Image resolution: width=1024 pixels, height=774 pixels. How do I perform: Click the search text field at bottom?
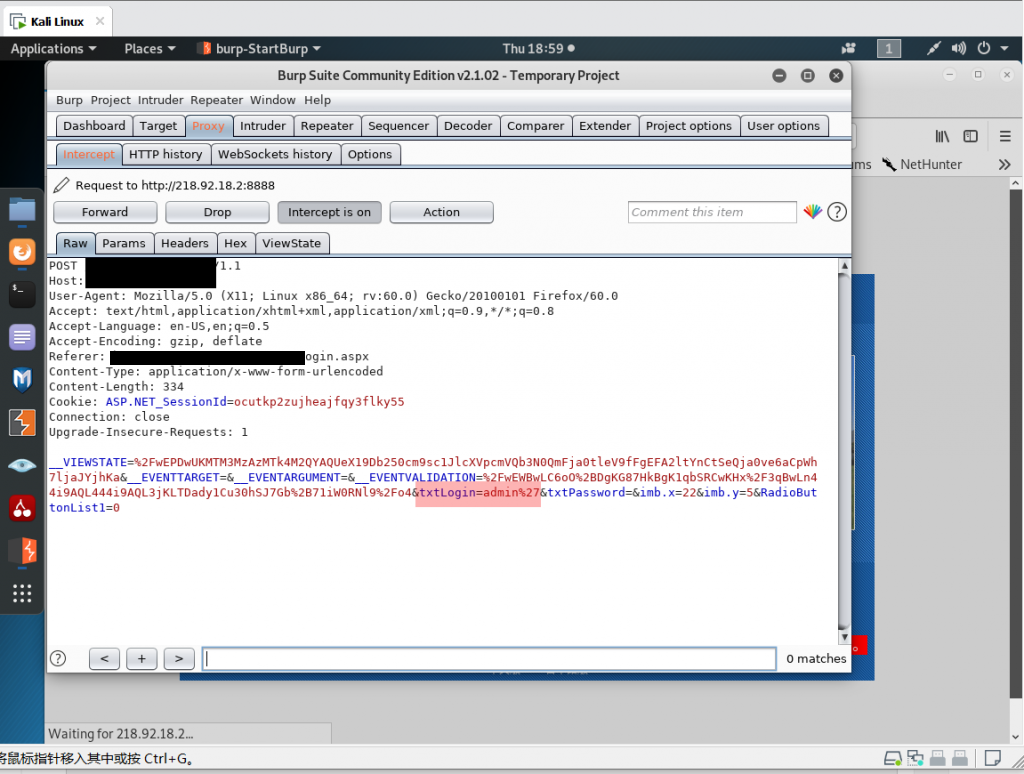pyautogui.click(x=489, y=658)
